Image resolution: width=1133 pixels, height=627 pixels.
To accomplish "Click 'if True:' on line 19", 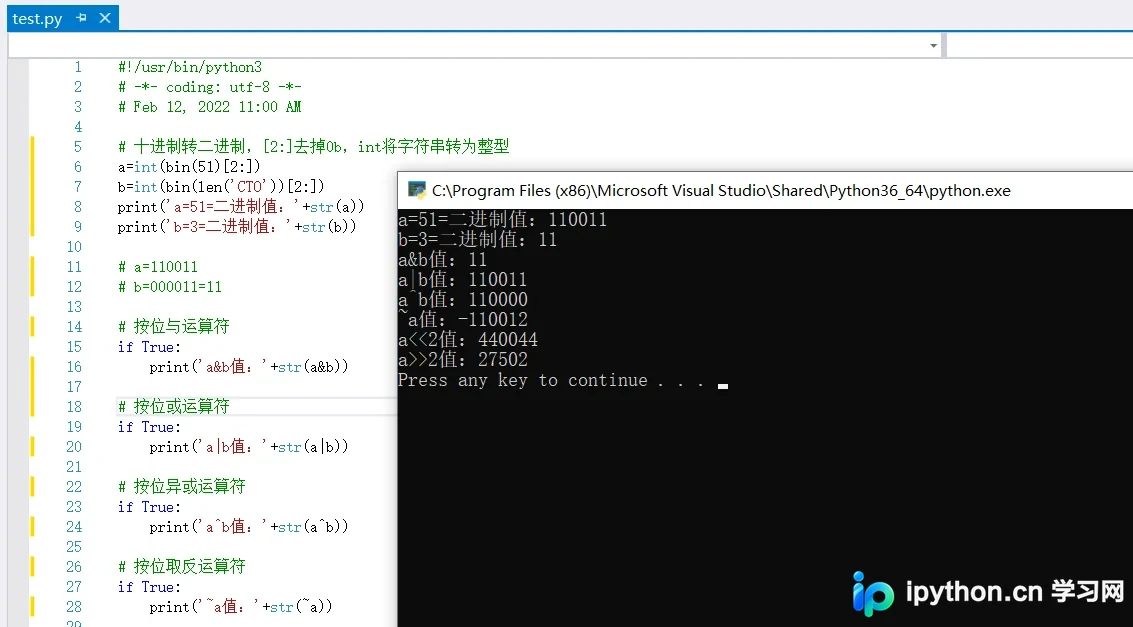I will (x=150, y=427).
